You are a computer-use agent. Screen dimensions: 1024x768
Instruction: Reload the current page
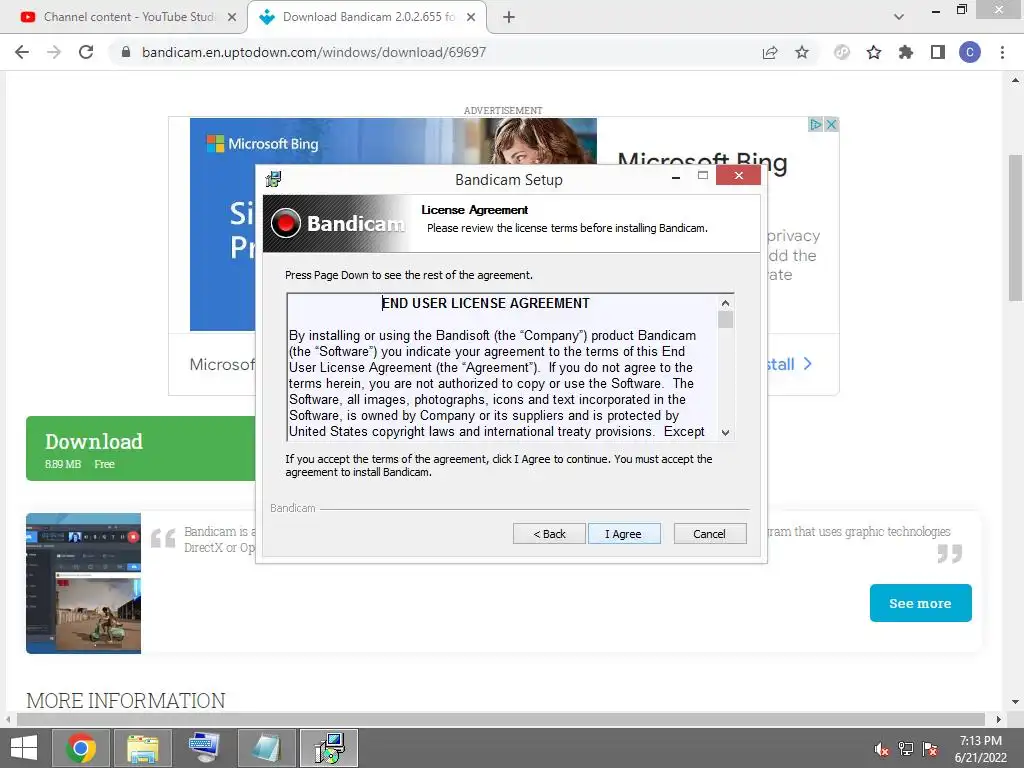coord(86,52)
